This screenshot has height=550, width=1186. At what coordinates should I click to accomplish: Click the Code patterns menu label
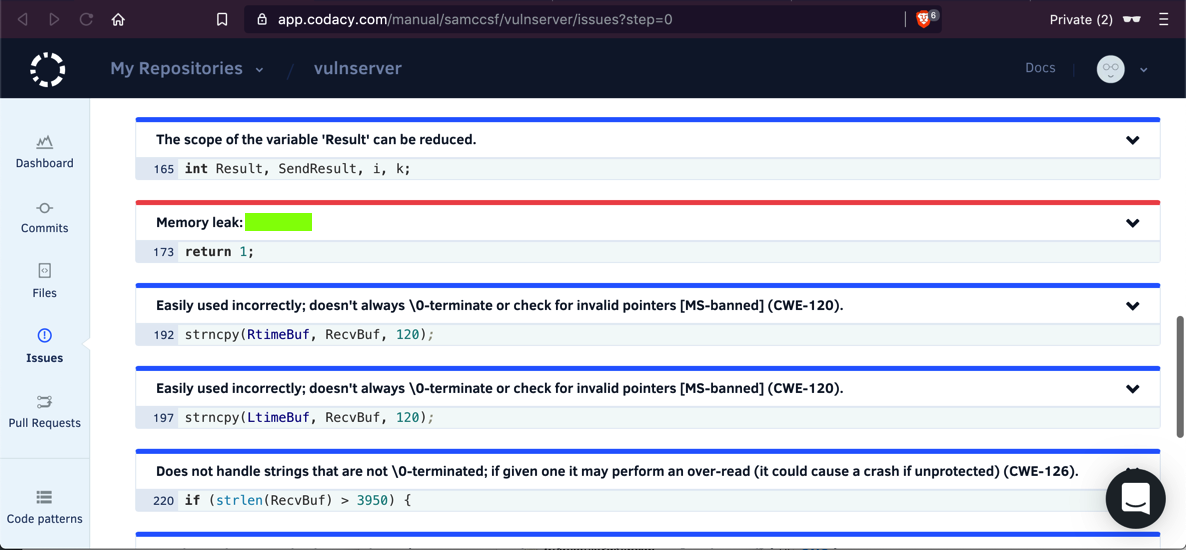click(45, 519)
